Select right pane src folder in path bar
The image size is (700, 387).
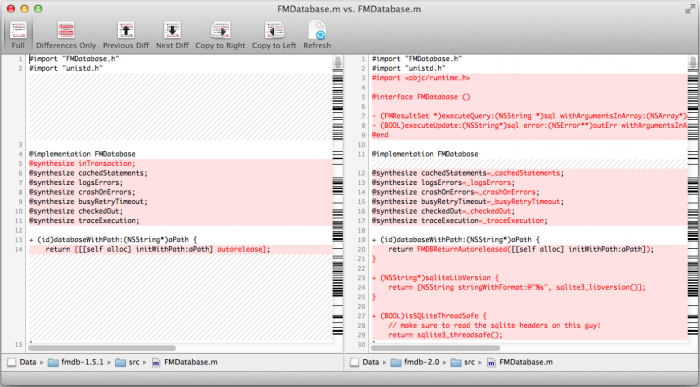[x=463, y=362]
